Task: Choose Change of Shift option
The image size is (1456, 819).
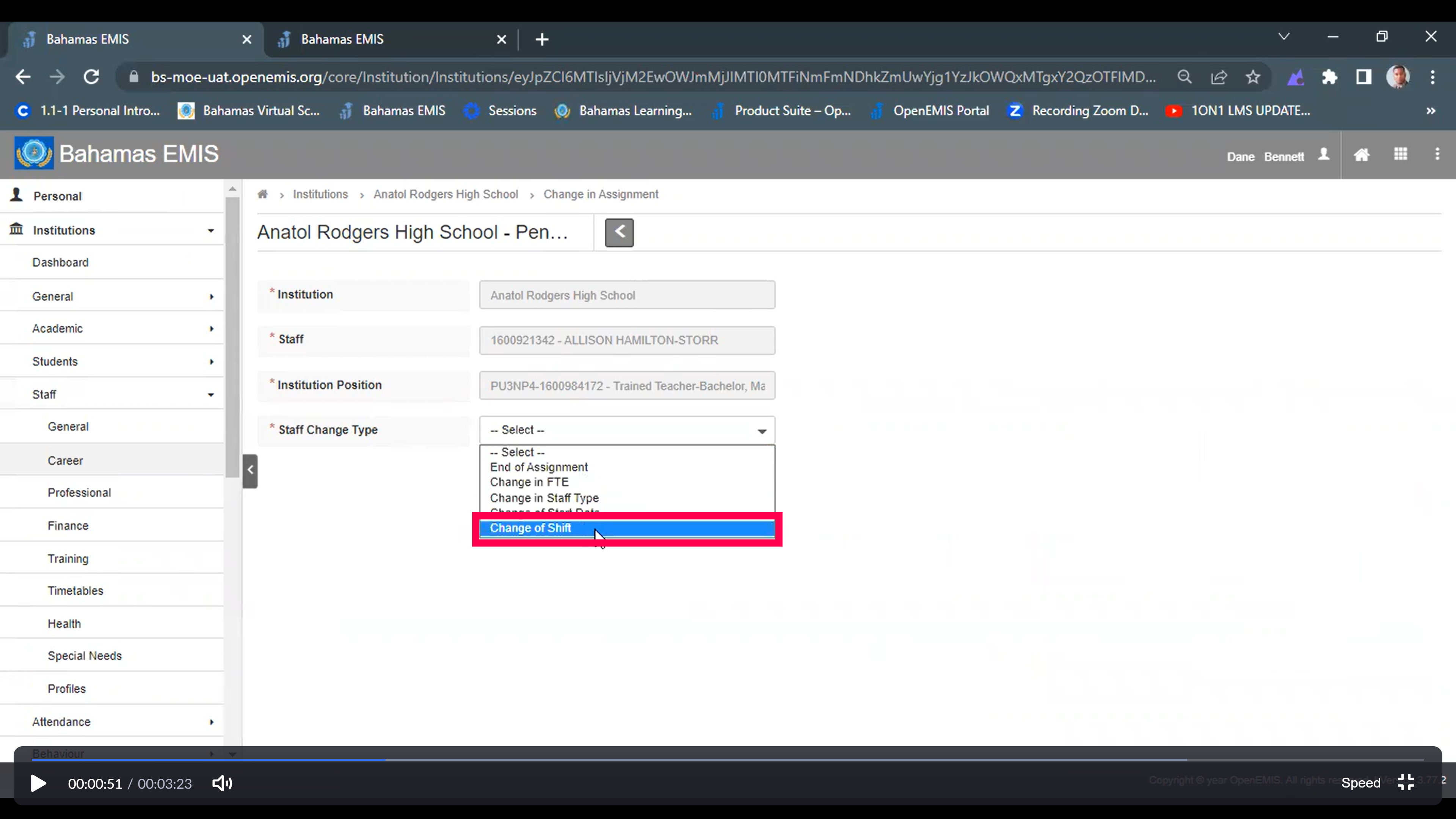Action: 628,528
